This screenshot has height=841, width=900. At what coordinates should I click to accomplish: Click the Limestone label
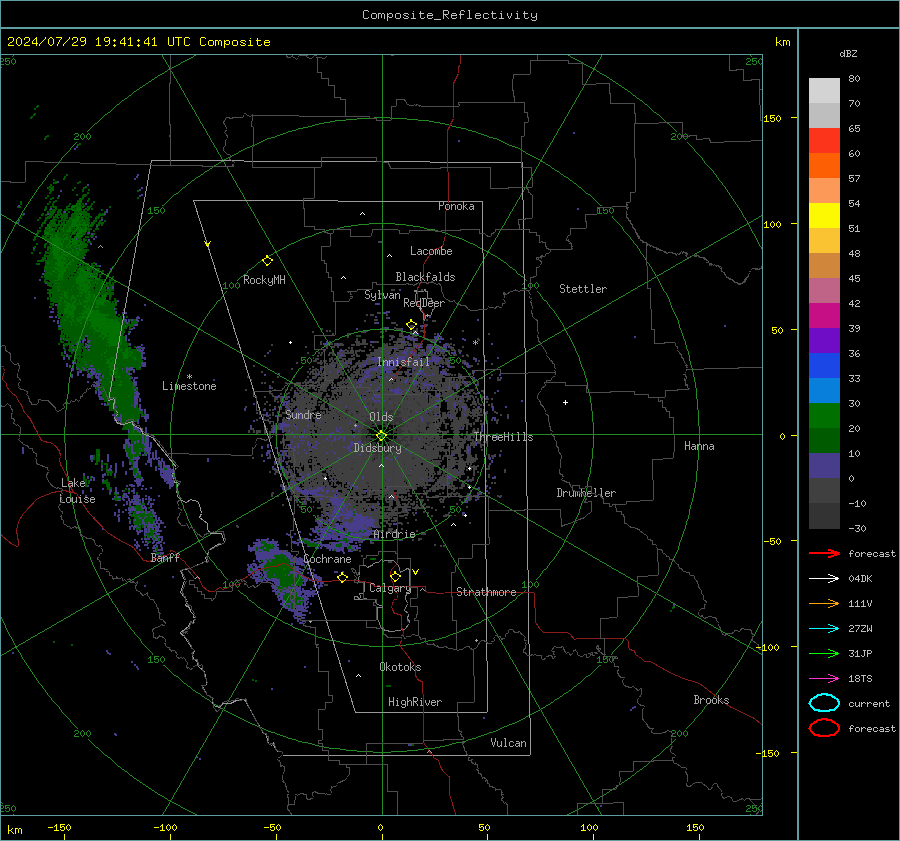[189, 386]
